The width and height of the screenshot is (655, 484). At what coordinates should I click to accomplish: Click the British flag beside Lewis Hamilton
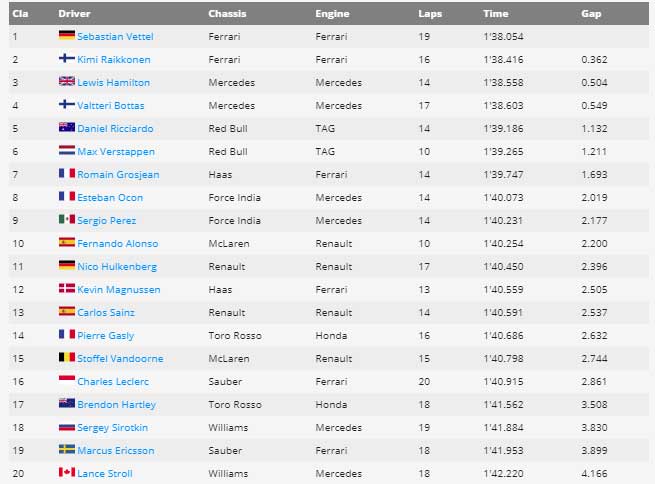tap(66, 82)
